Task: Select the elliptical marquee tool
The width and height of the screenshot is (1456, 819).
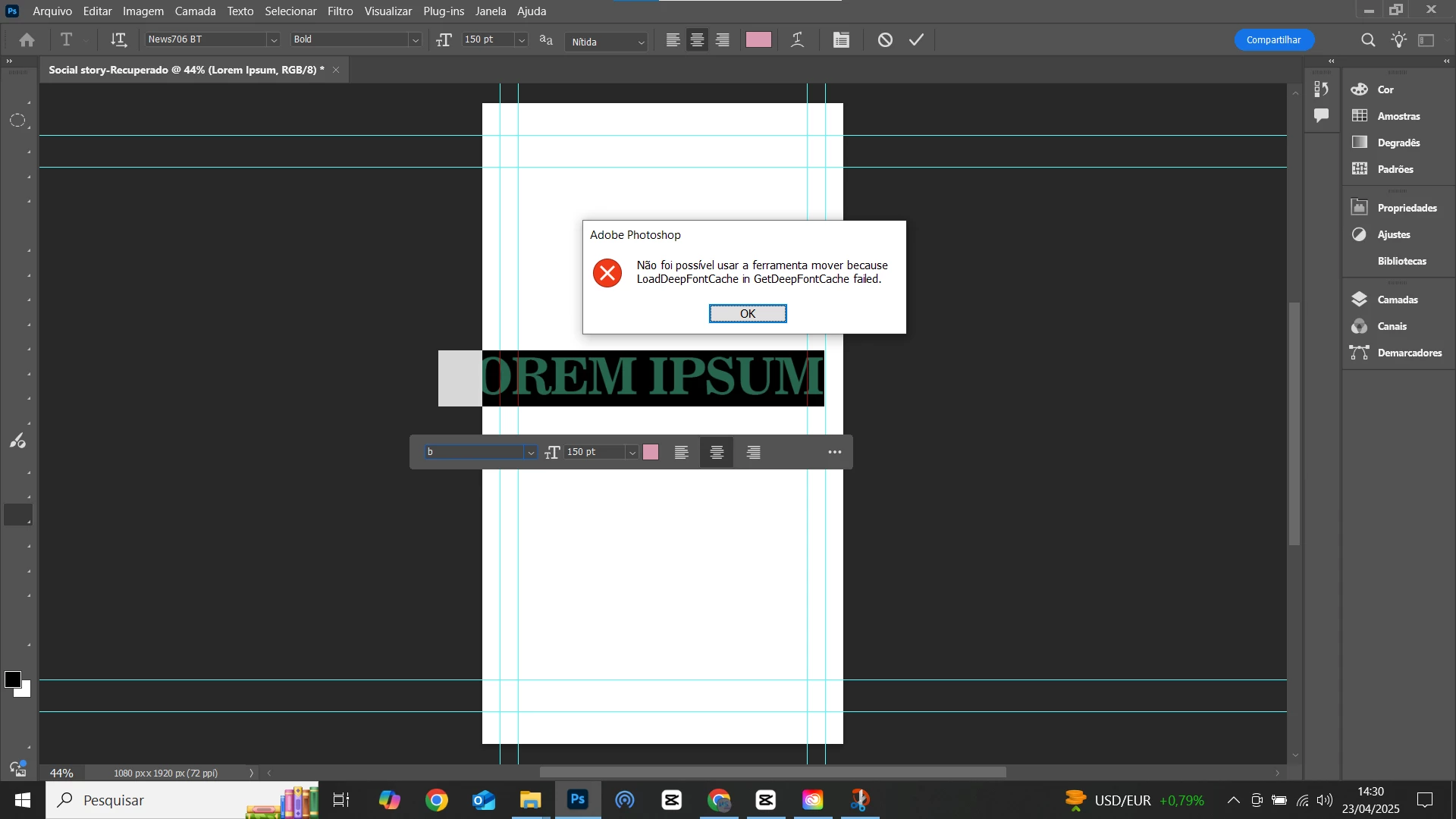Action: (x=17, y=121)
